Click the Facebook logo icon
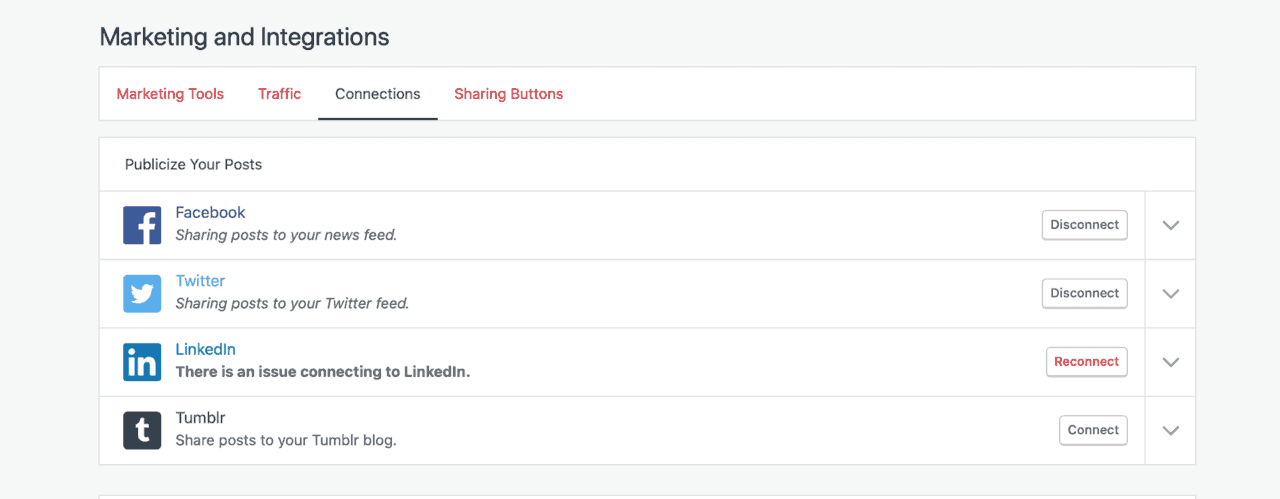This screenshot has height=499, width=1280. click(x=142, y=225)
